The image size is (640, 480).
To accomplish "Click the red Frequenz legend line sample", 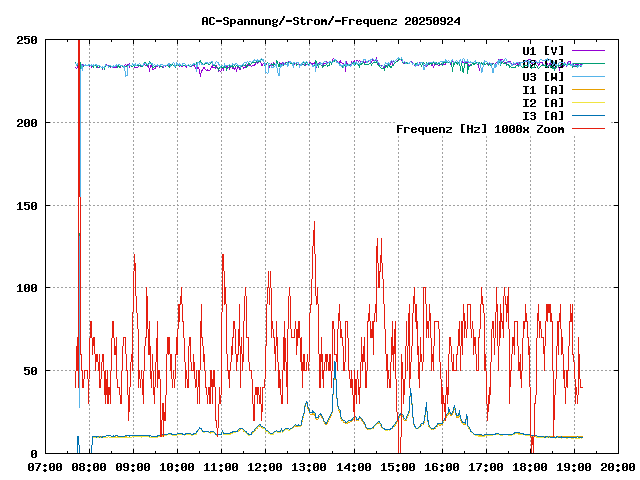I will click(589, 128).
